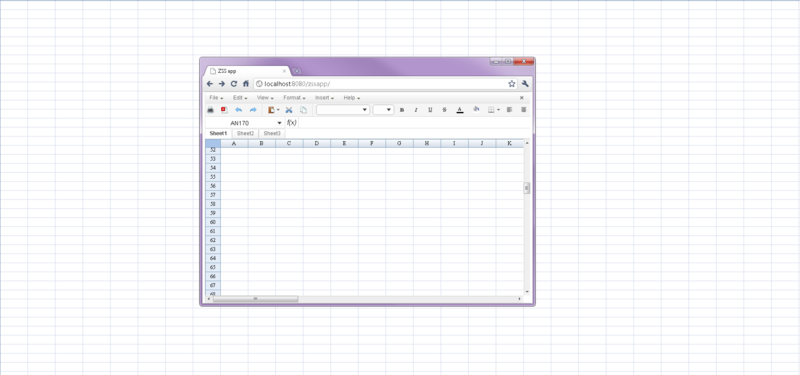Screen dimensions: 800x375
Task: Select row 60 header
Action: click(213, 222)
